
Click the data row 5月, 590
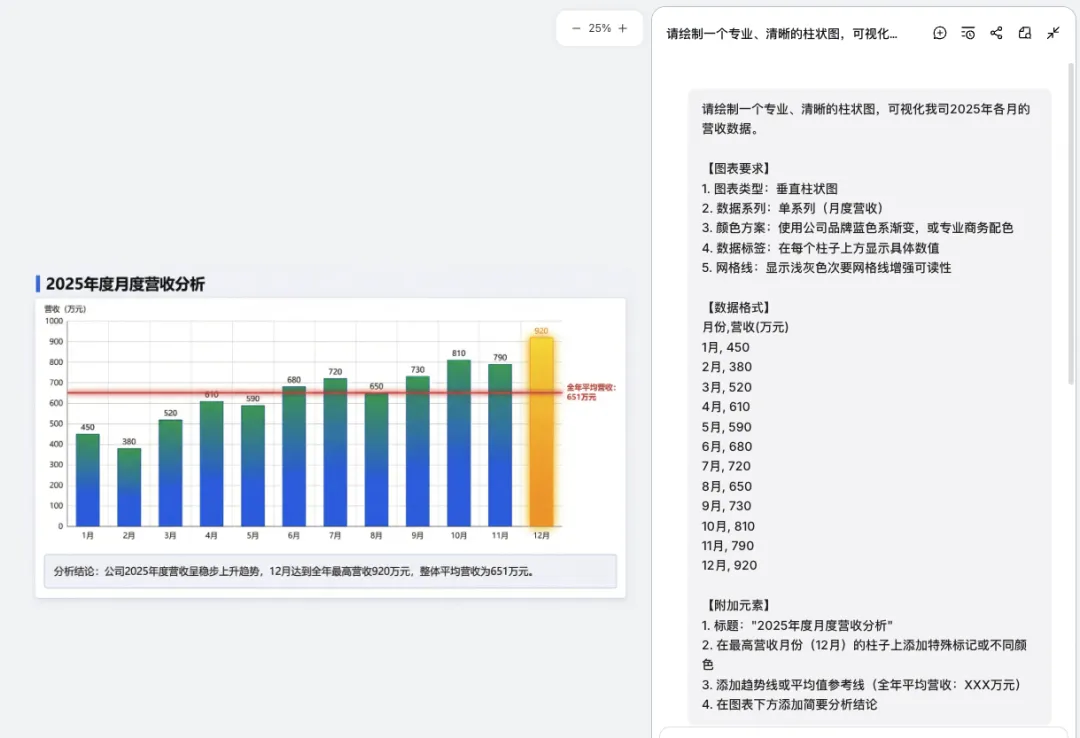click(x=727, y=427)
